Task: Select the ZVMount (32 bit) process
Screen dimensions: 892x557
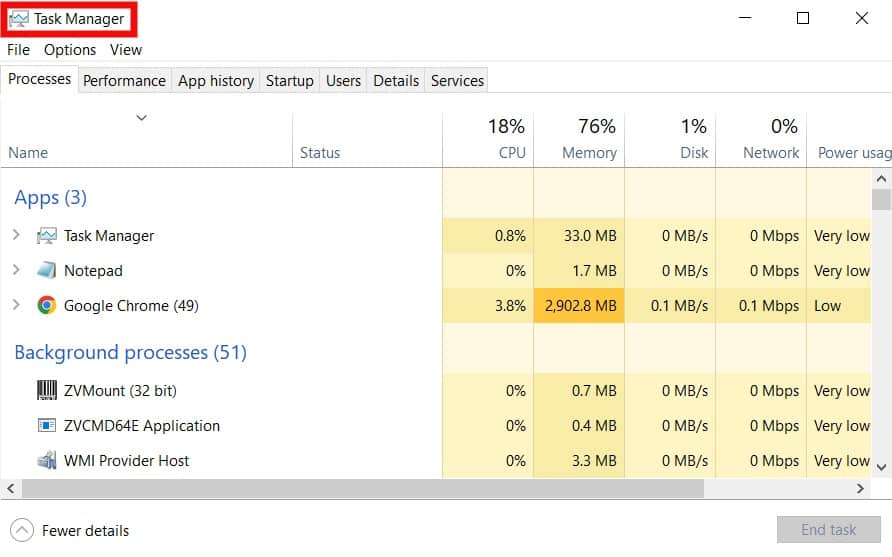Action: [x=120, y=391]
